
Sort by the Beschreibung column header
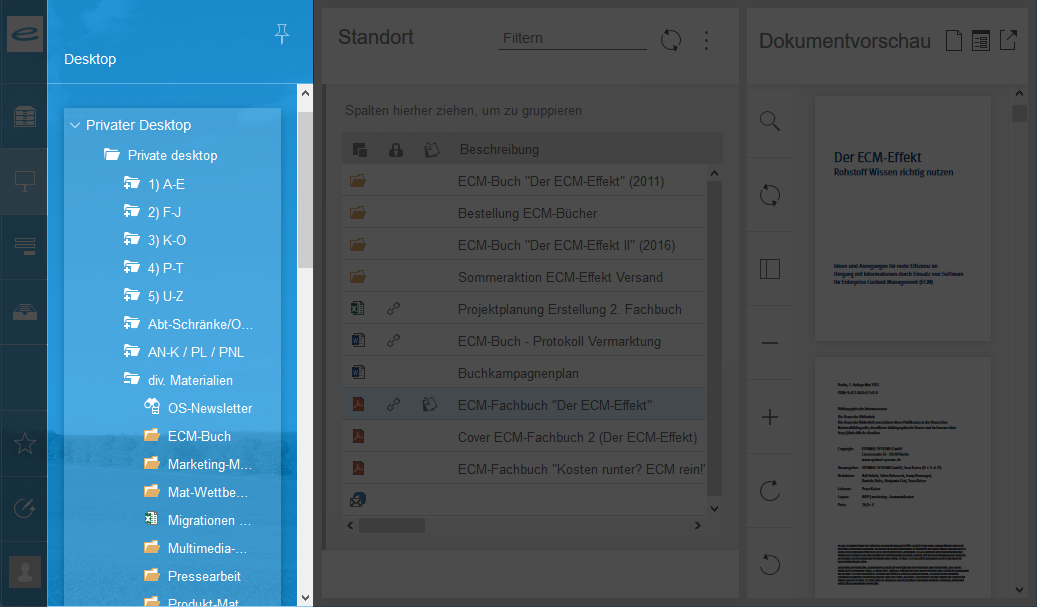[x=499, y=149]
